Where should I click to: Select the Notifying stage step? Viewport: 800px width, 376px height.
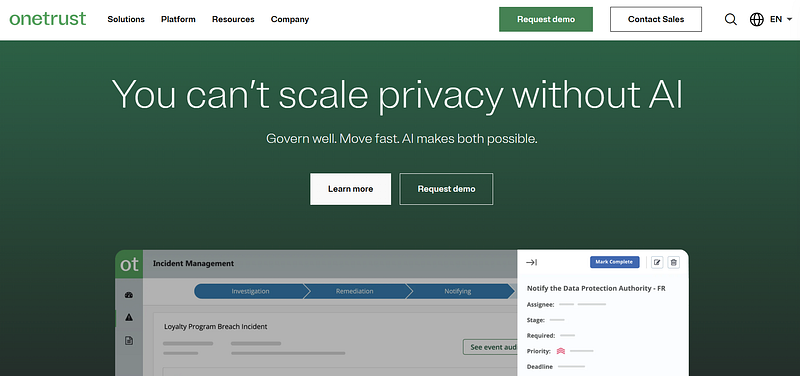coord(458,291)
